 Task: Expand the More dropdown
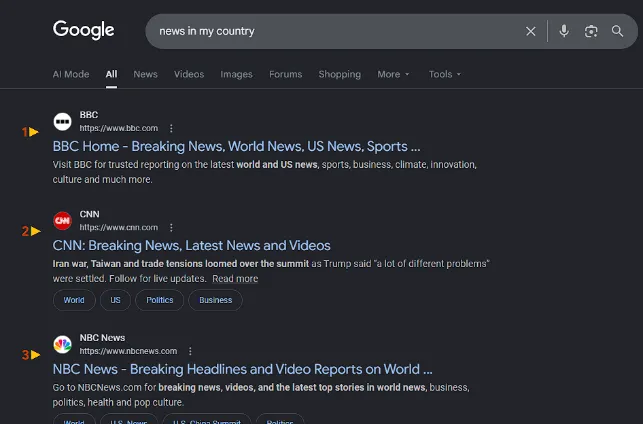393,74
